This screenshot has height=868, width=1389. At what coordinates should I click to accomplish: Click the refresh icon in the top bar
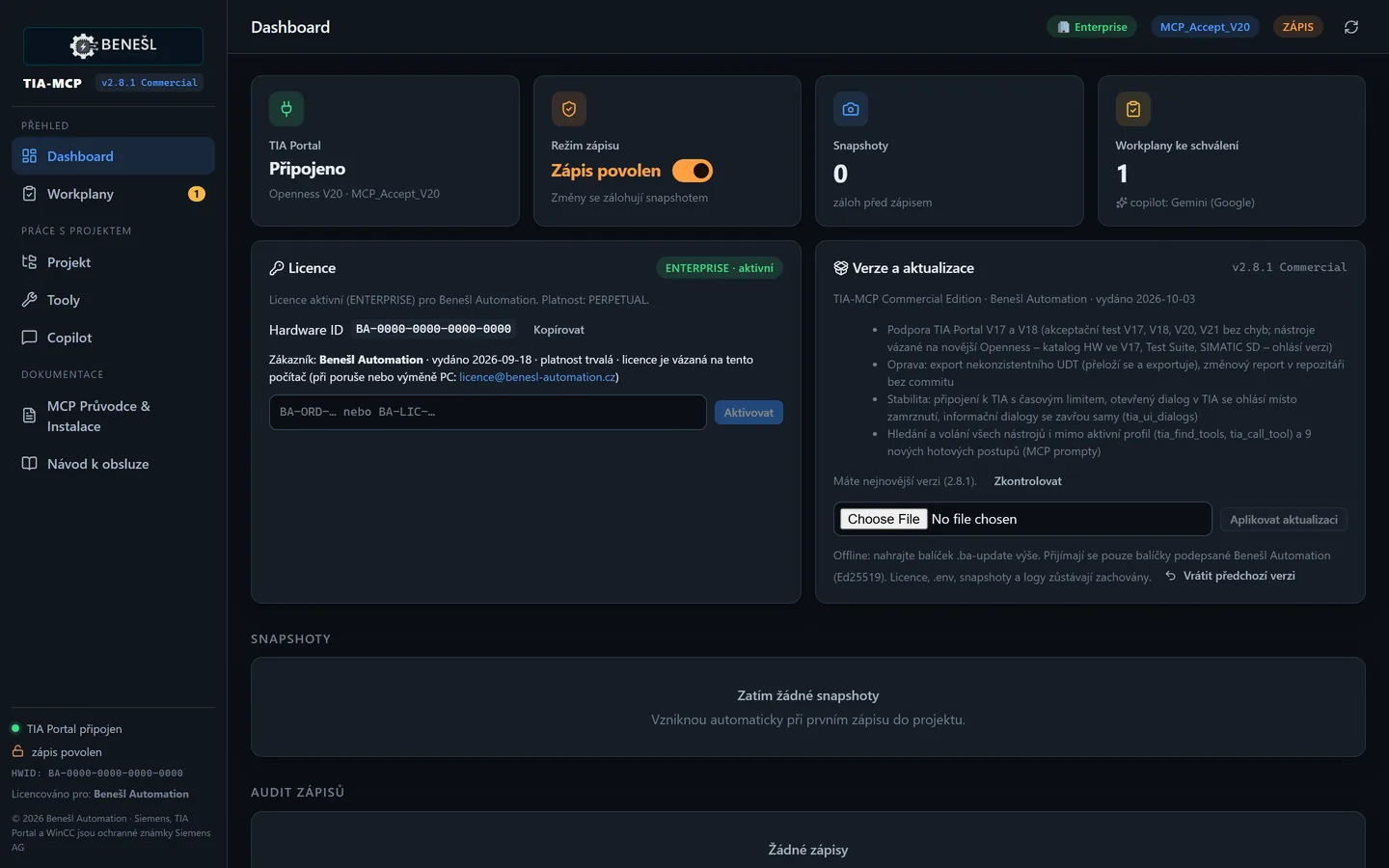point(1351,27)
